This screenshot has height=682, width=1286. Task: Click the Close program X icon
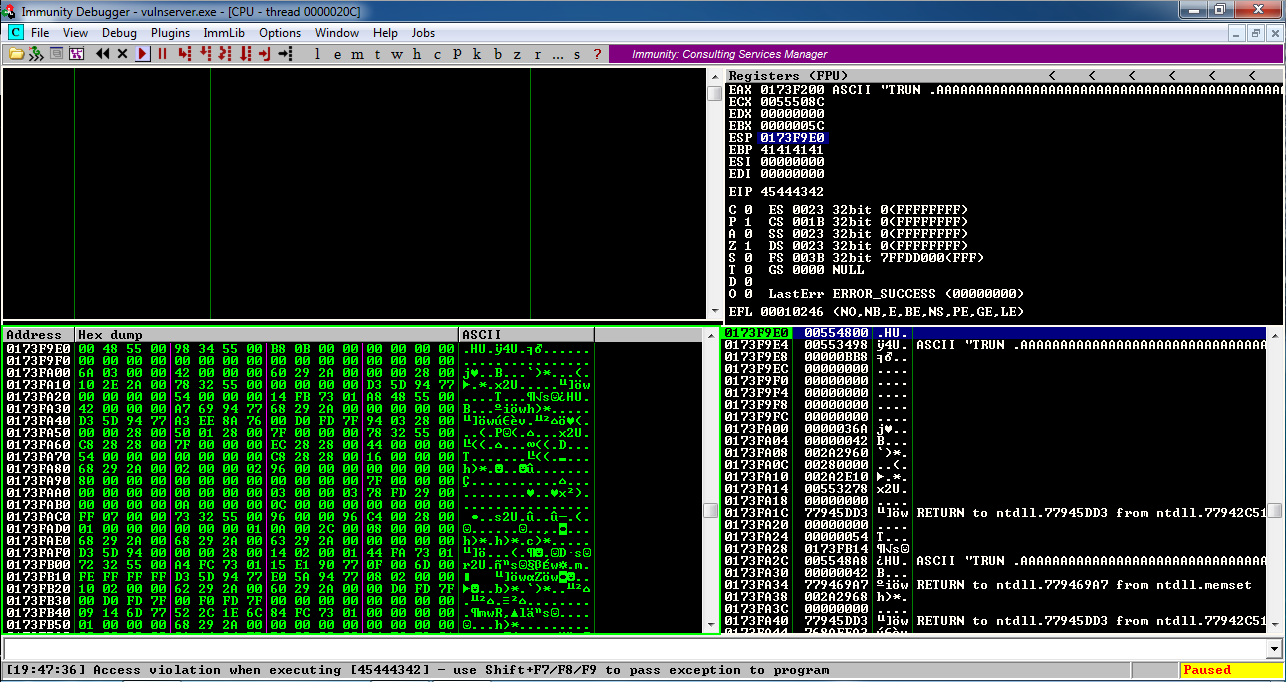(123, 54)
